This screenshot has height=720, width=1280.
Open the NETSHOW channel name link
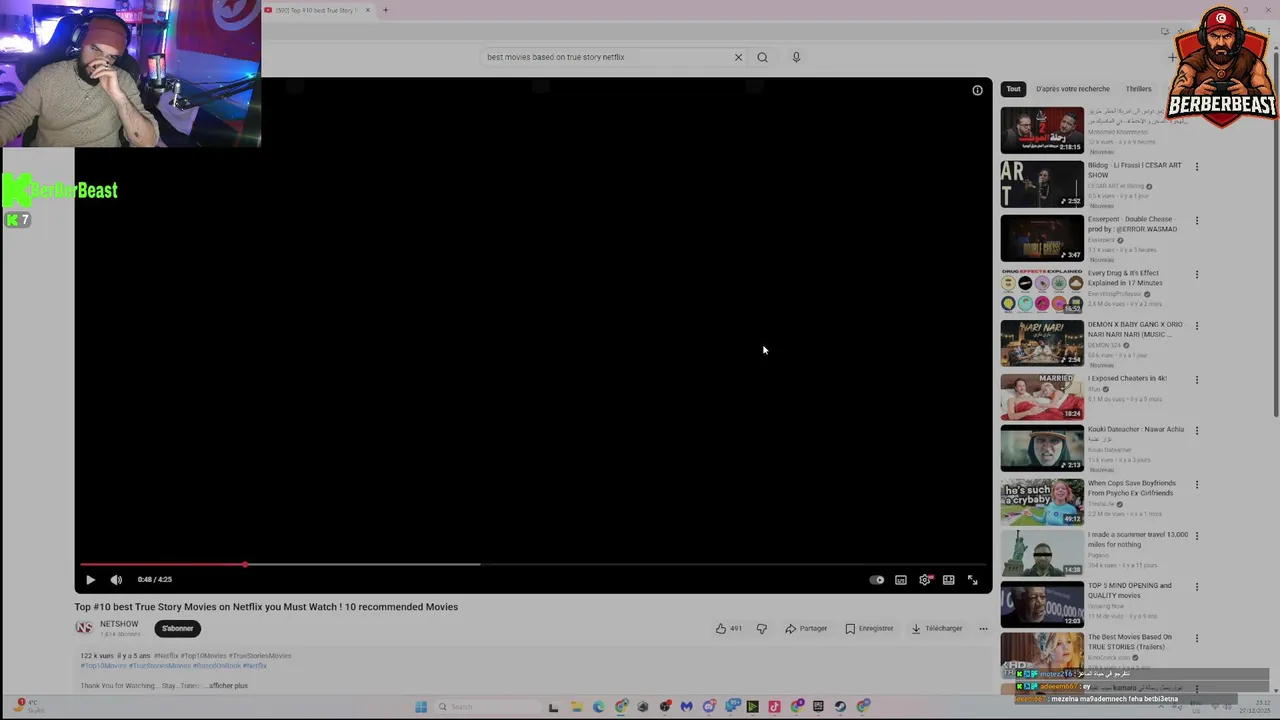tap(119, 624)
